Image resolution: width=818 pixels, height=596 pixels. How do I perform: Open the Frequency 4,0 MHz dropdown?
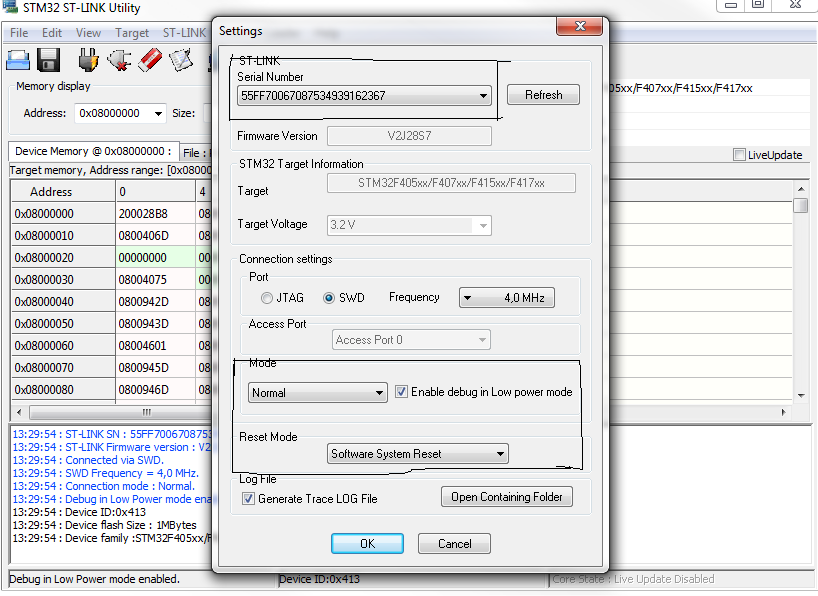(x=507, y=297)
